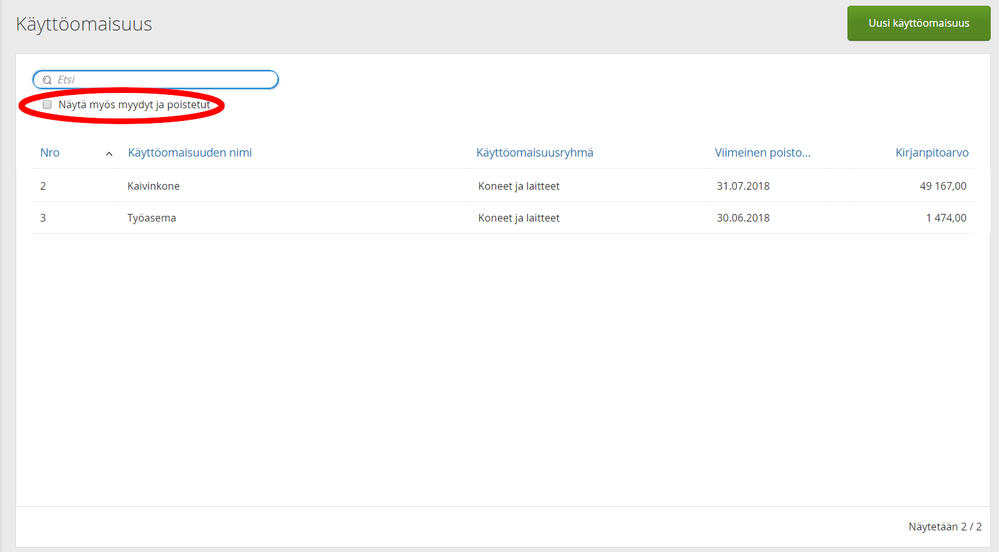
Task: Click Koneet ja laitteet in Kaivinkone row
Action: click(x=519, y=186)
